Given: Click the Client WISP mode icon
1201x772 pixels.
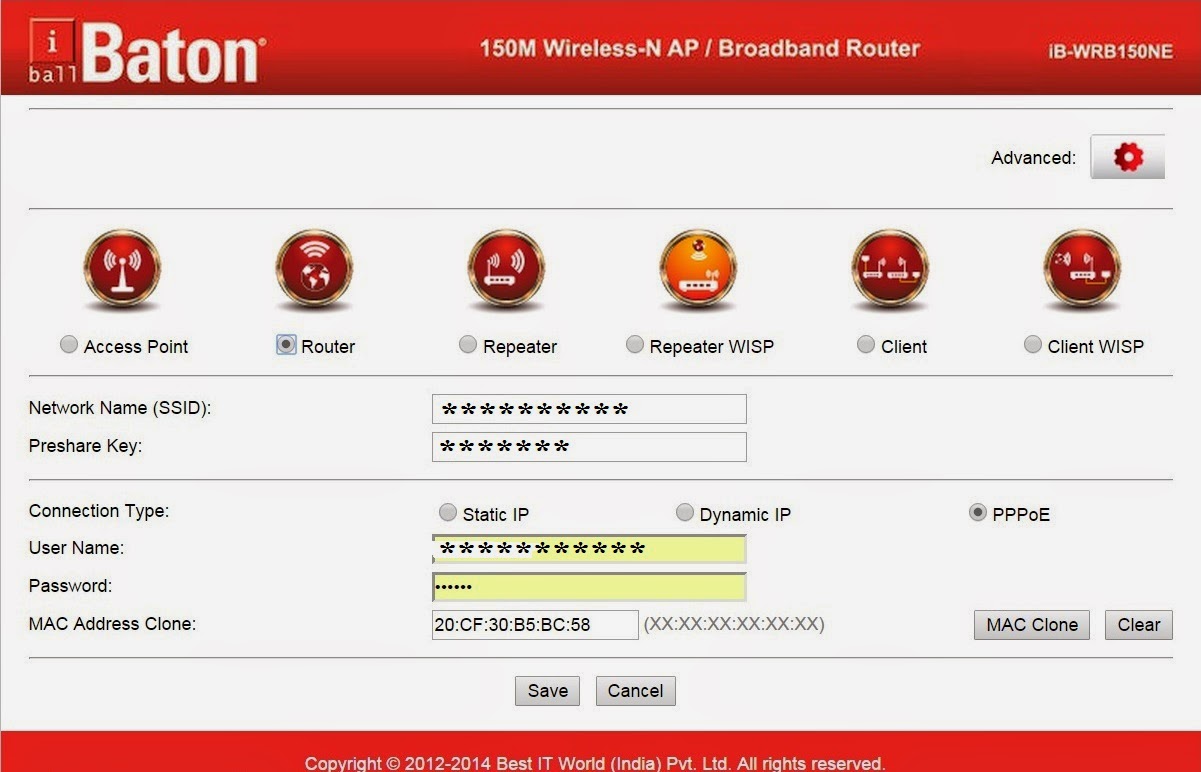Looking at the screenshot, I should 1082,269.
